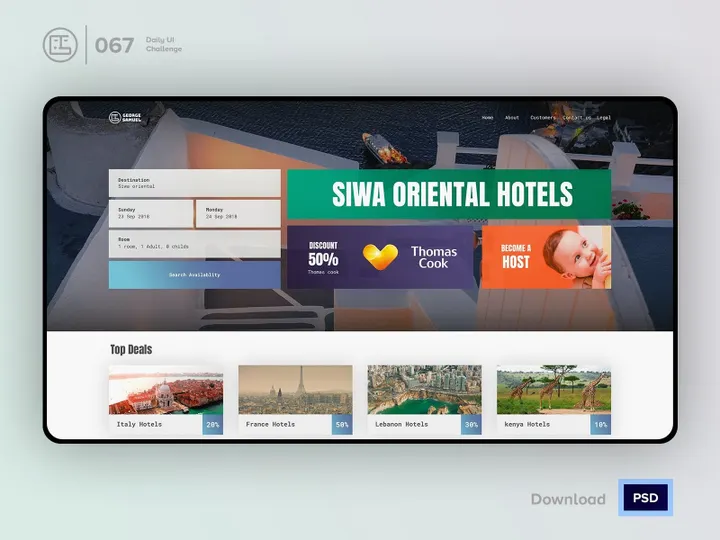The width and height of the screenshot is (720, 540).
Task: Open the Contact us nav item
Action: click(577, 118)
